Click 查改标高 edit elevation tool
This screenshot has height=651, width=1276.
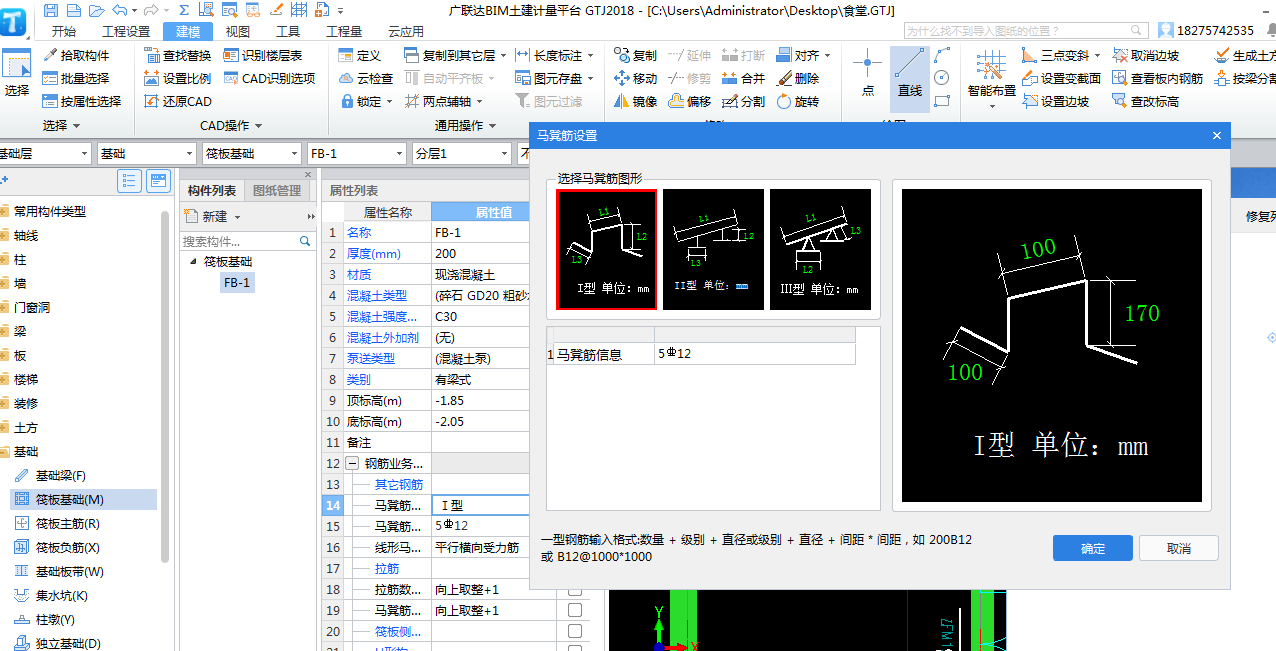click(x=1146, y=101)
